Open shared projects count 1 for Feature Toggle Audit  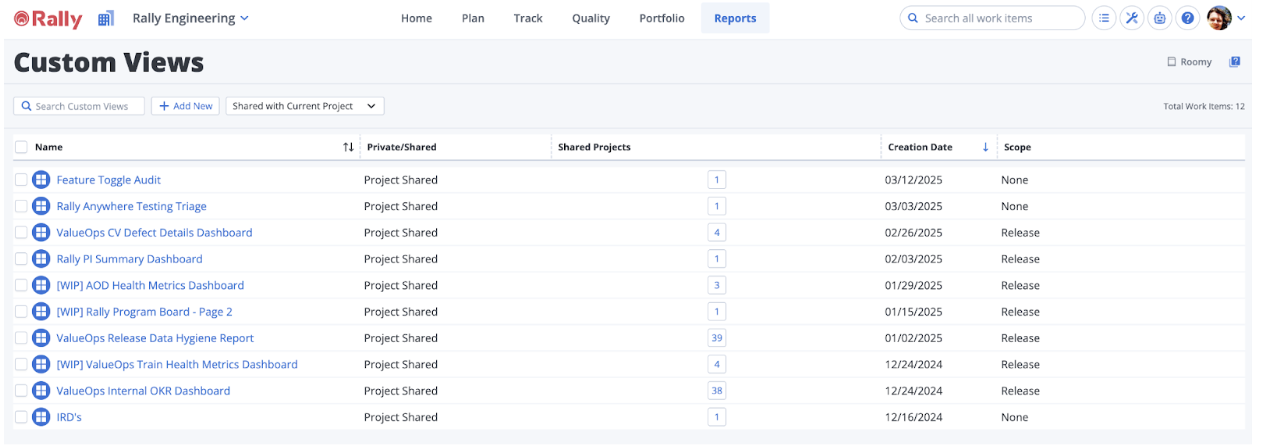click(717, 180)
